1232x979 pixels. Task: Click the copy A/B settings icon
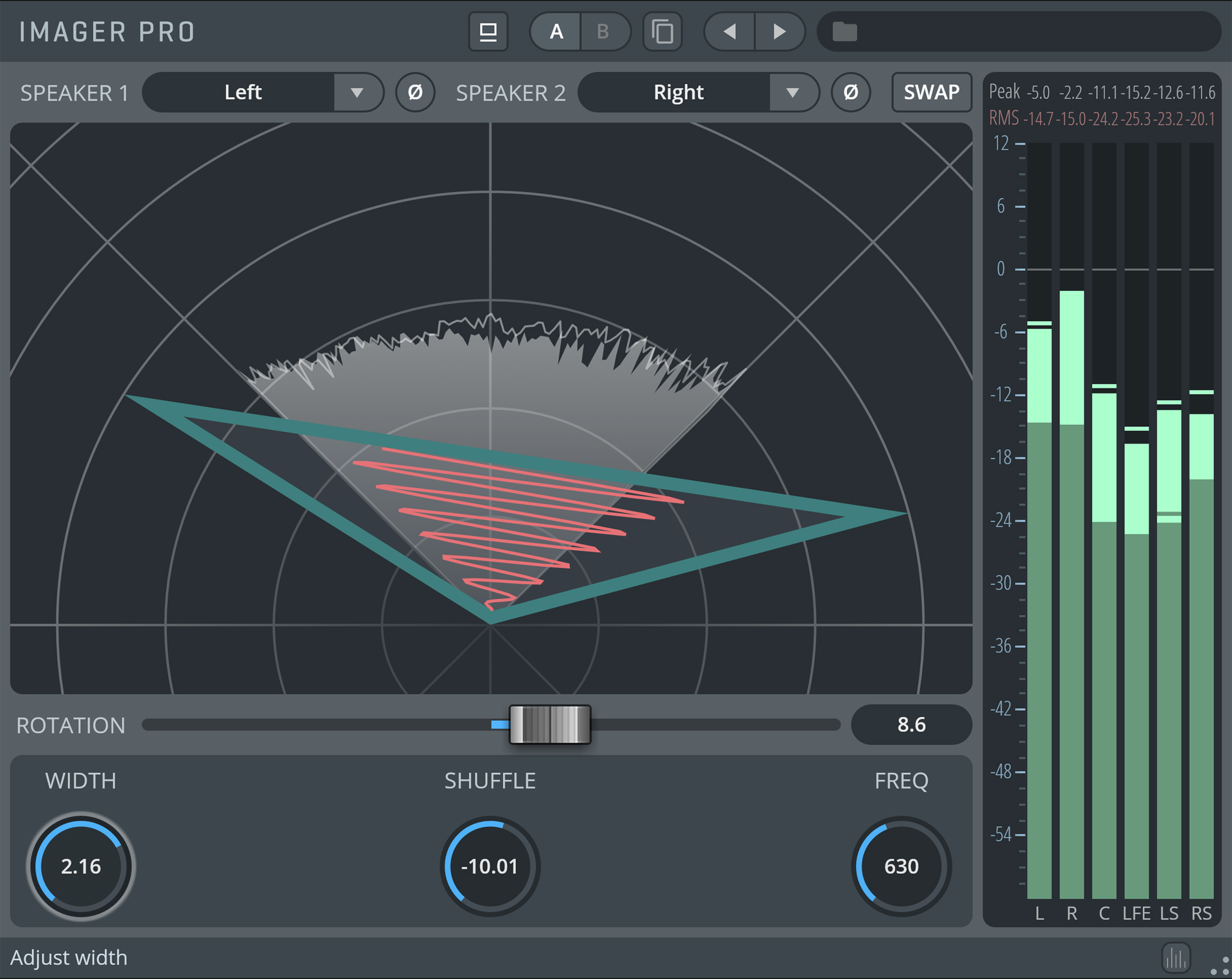[x=662, y=31]
